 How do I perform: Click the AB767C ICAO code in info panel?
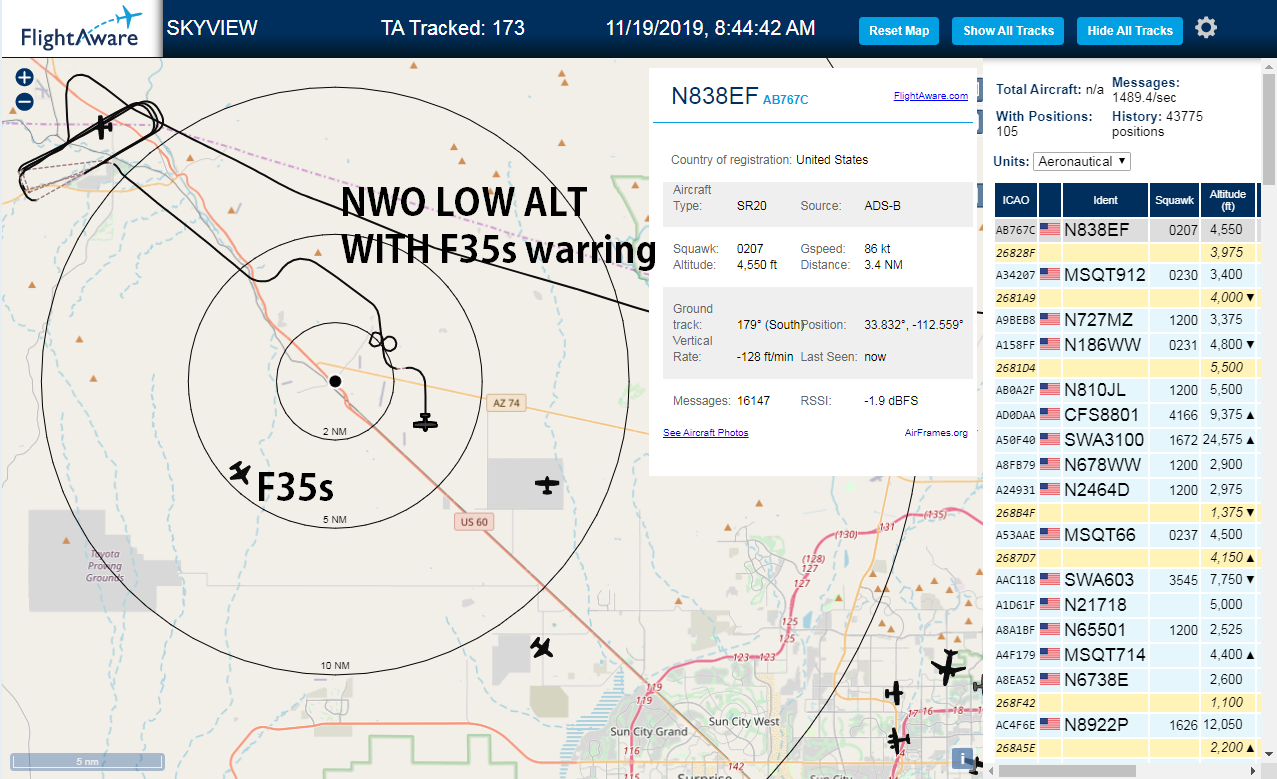click(x=785, y=99)
